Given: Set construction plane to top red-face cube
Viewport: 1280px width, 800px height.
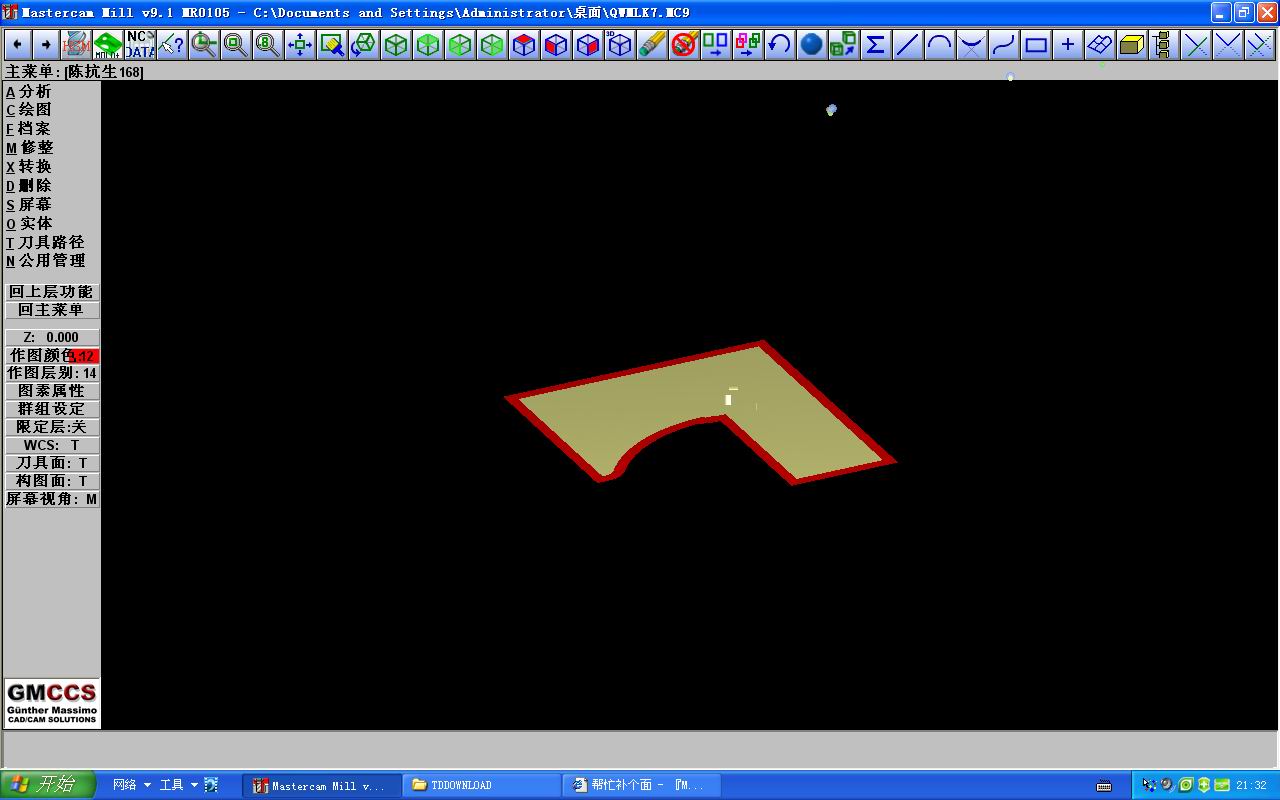Looking at the screenshot, I should [524, 45].
